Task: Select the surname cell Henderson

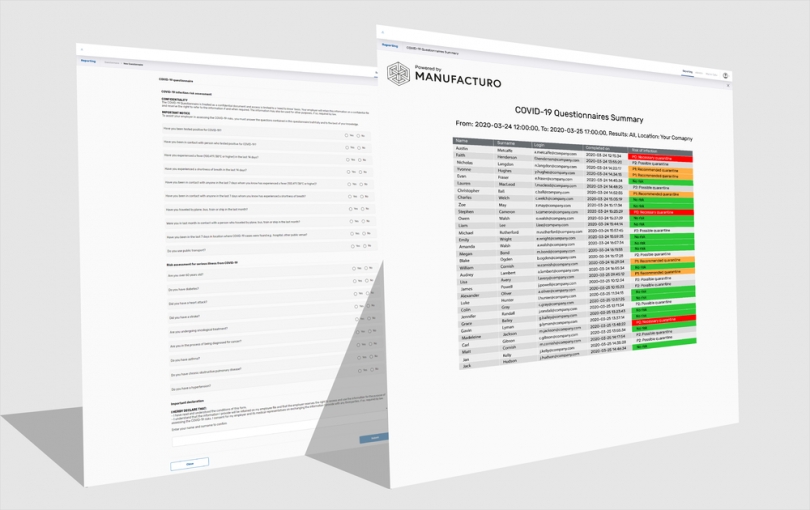Action: click(x=507, y=157)
